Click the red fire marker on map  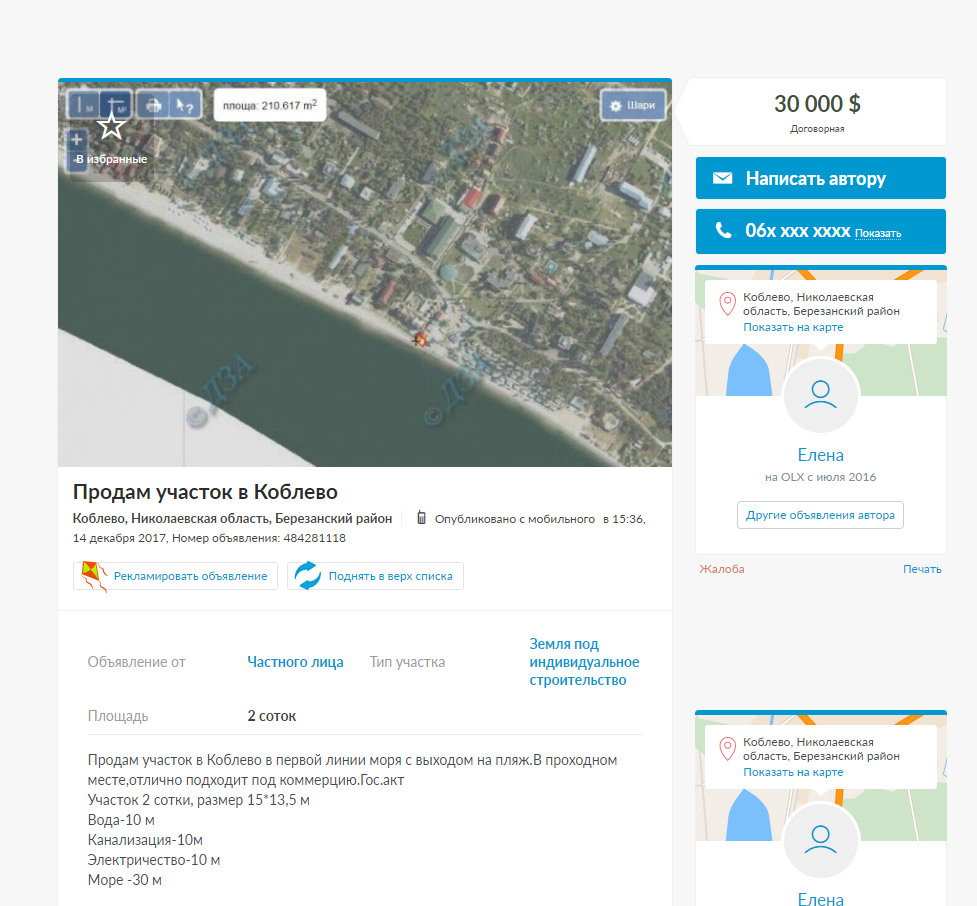pos(421,339)
